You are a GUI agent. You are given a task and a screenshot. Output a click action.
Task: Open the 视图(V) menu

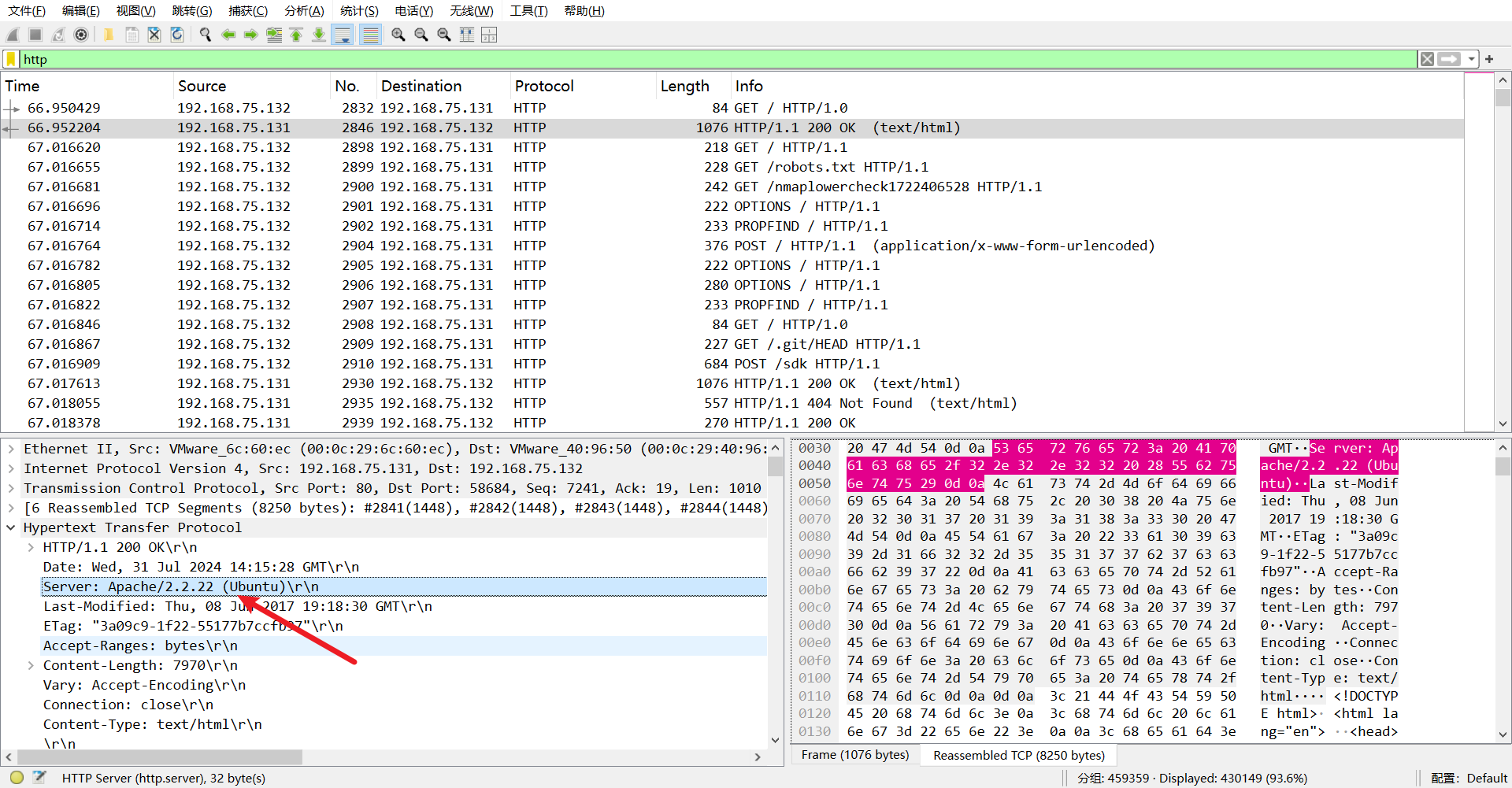tap(136, 11)
